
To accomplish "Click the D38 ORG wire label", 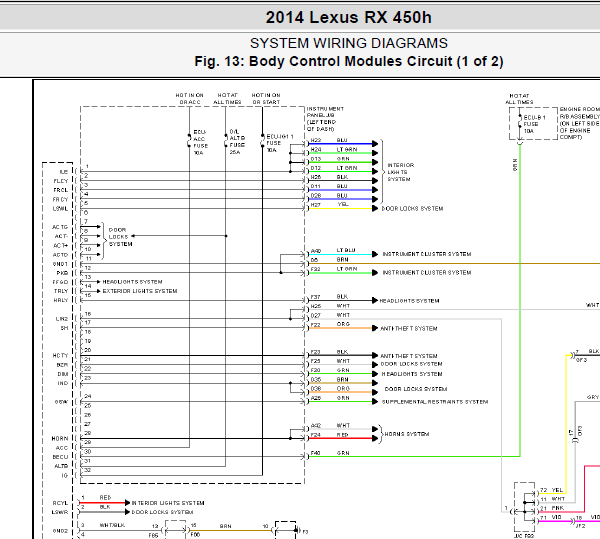I will coord(330,388).
